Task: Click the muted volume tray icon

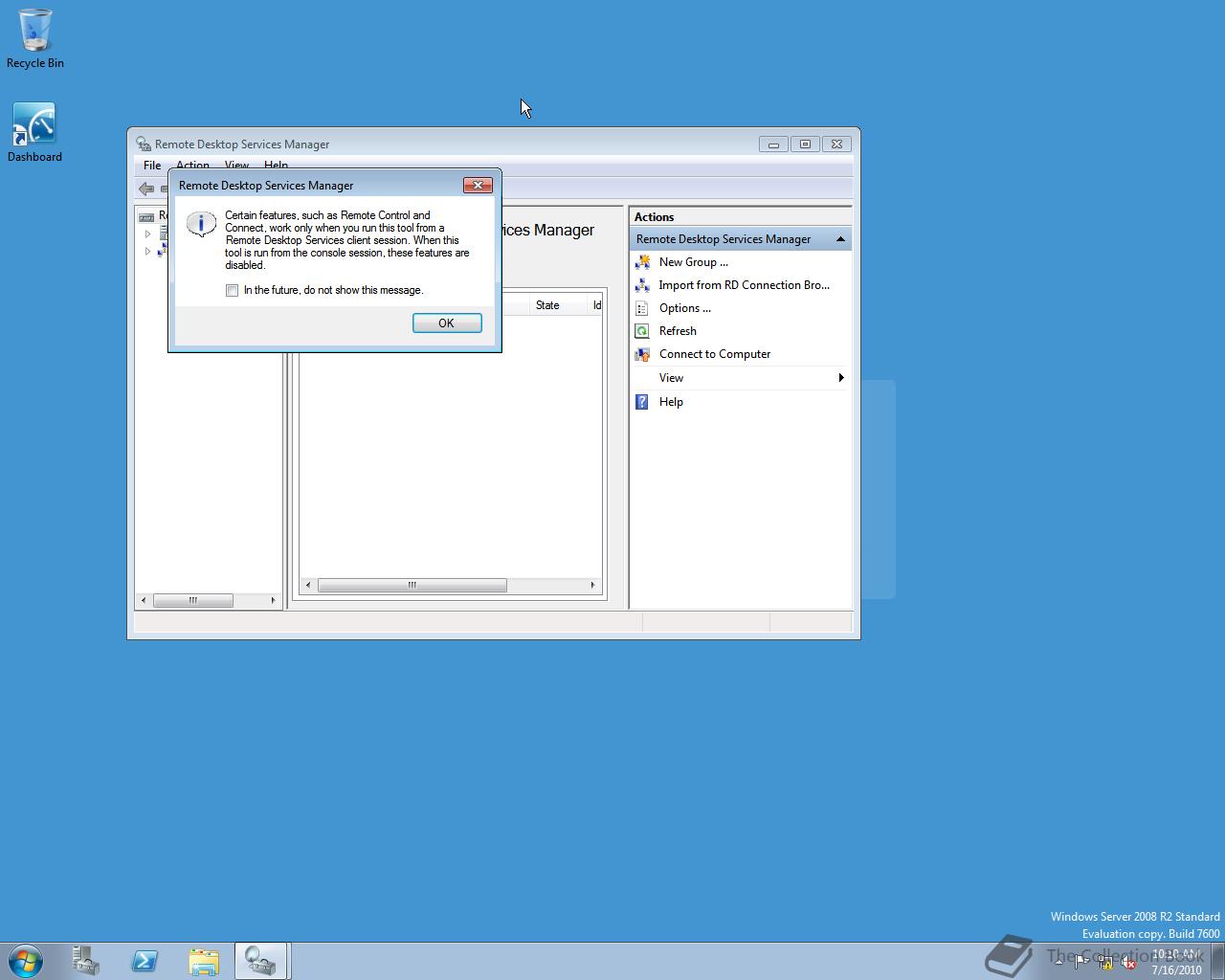Action: pos(1129,963)
